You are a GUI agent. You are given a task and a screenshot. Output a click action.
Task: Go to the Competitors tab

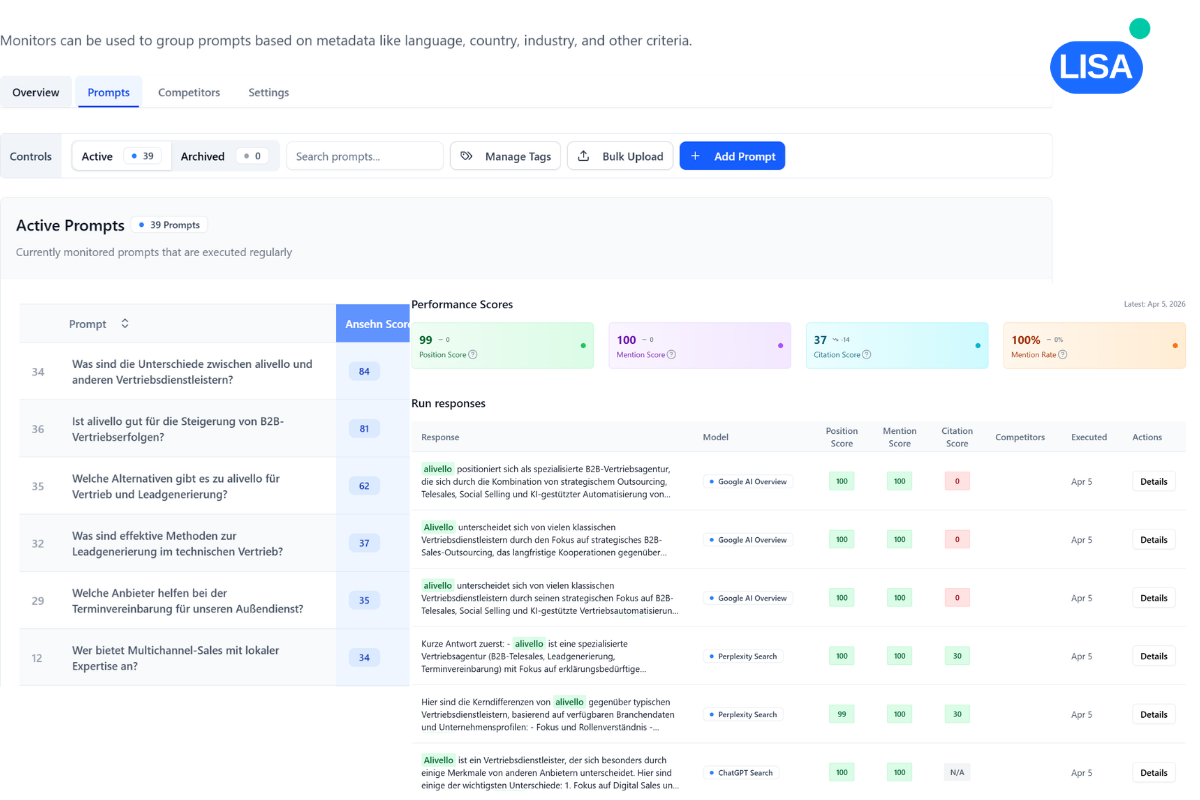click(189, 92)
